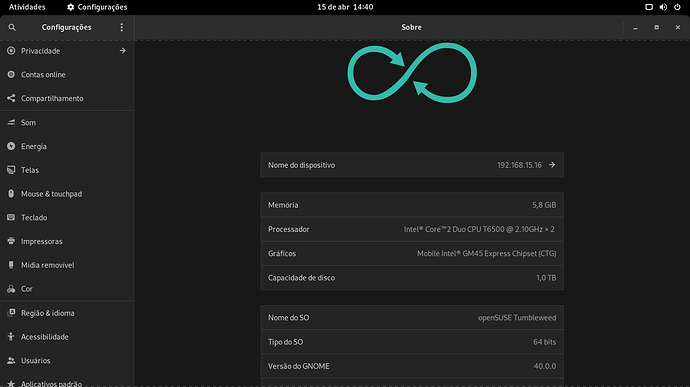This screenshot has height=387, width=690.
Task: Click the device name value 192.168.15.16
Action: click(519, 165)
